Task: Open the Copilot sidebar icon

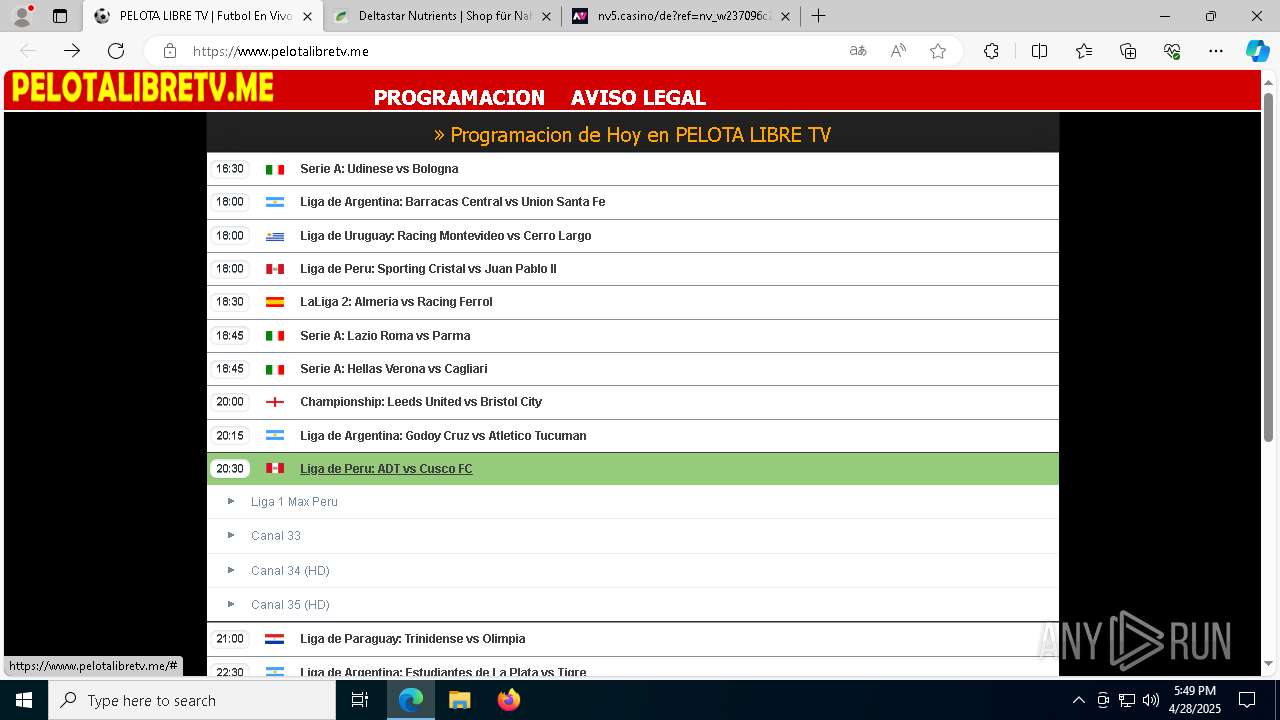Action: 1257,51
